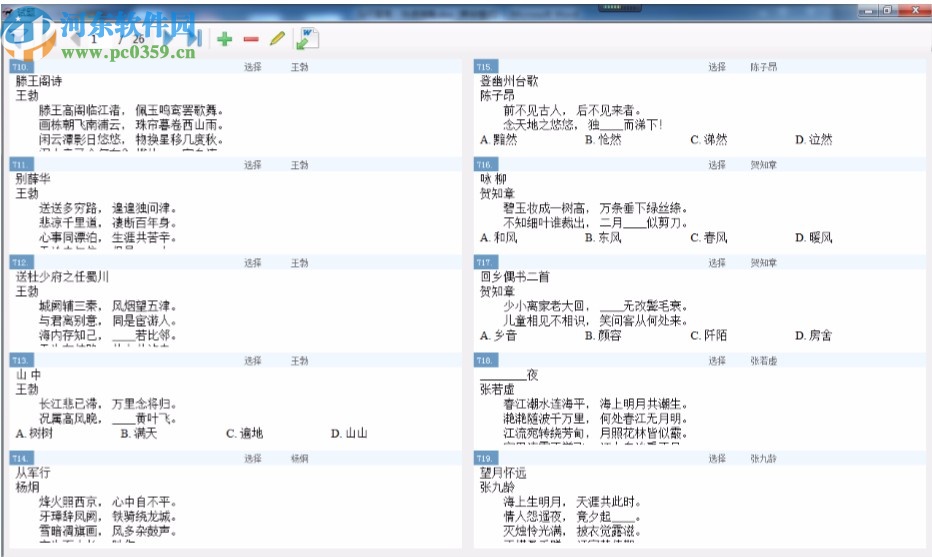The width and height of the screenshot is (932, 557).
Task: Select question number label 711
Action: 19,165
